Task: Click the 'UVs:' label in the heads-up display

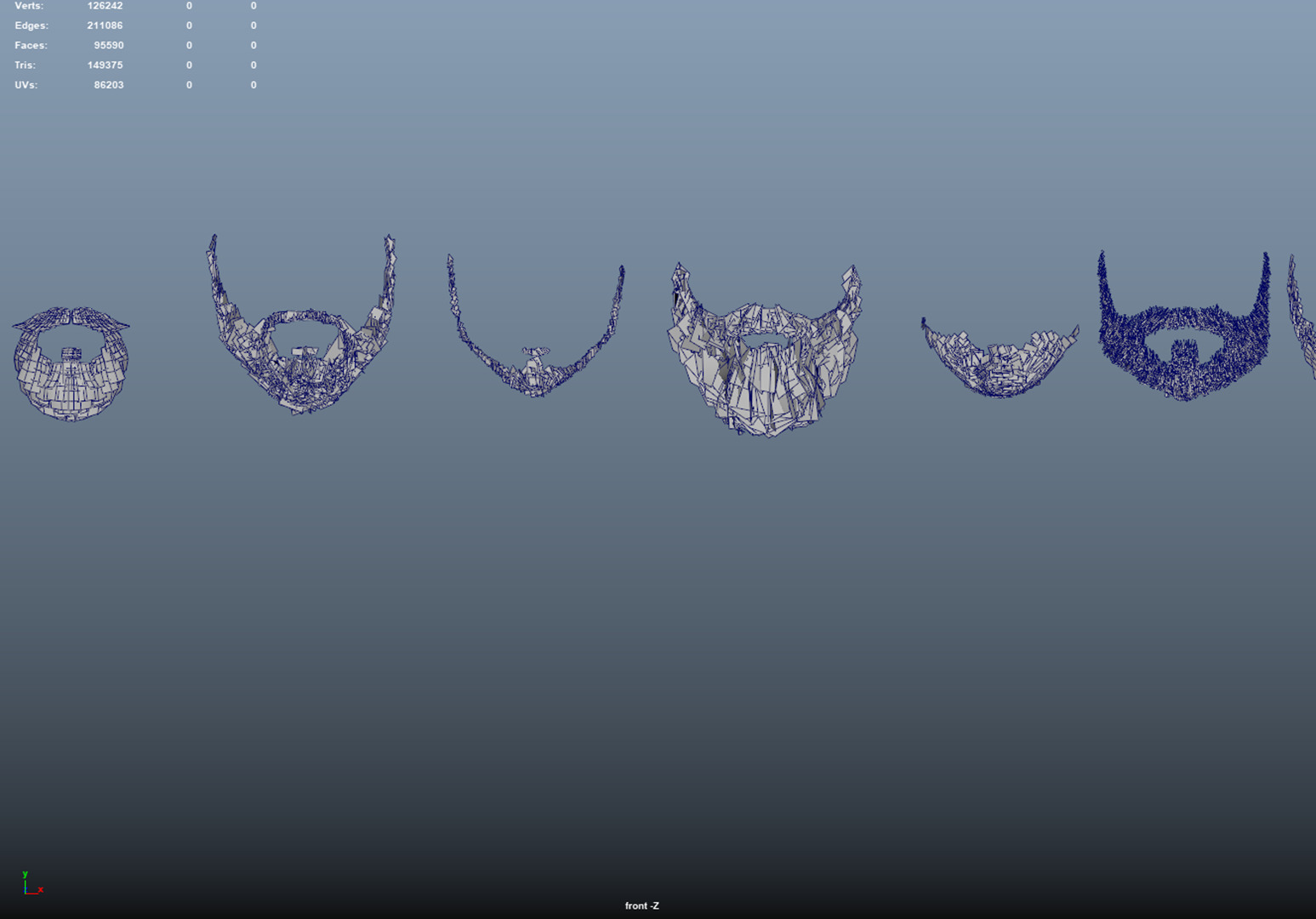Action: [26, 85]
